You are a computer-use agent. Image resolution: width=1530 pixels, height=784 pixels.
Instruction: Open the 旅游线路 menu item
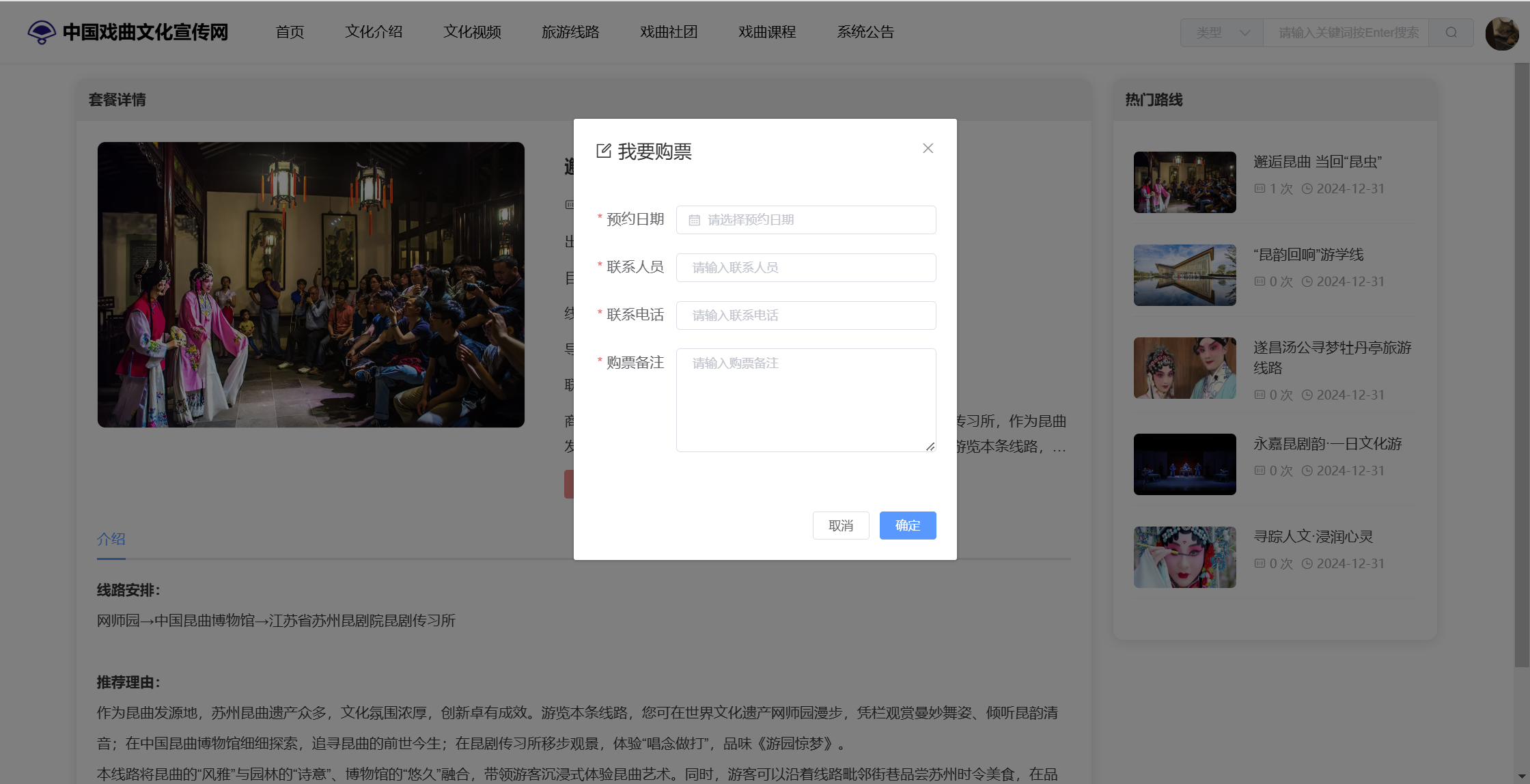tap(570, 32)
